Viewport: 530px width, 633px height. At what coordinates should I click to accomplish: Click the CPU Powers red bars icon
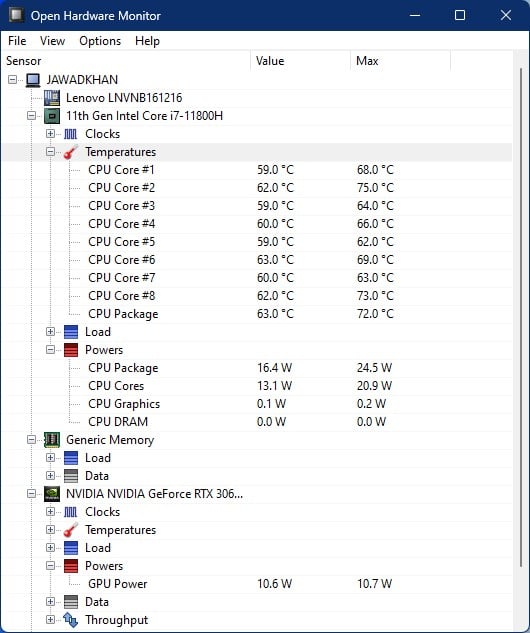(71, 350)
